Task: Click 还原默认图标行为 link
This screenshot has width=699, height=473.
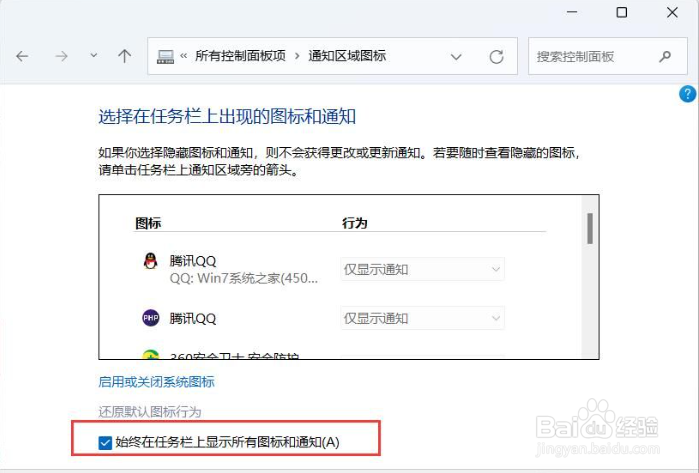Action: coord(150,411)
